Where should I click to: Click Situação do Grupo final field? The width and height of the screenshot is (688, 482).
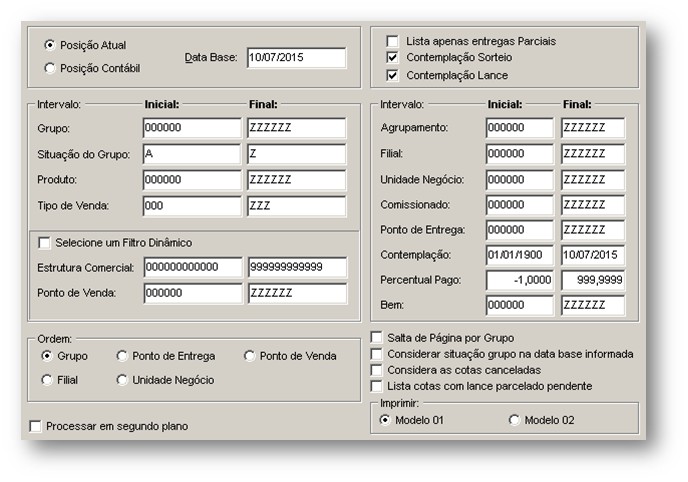297,154
